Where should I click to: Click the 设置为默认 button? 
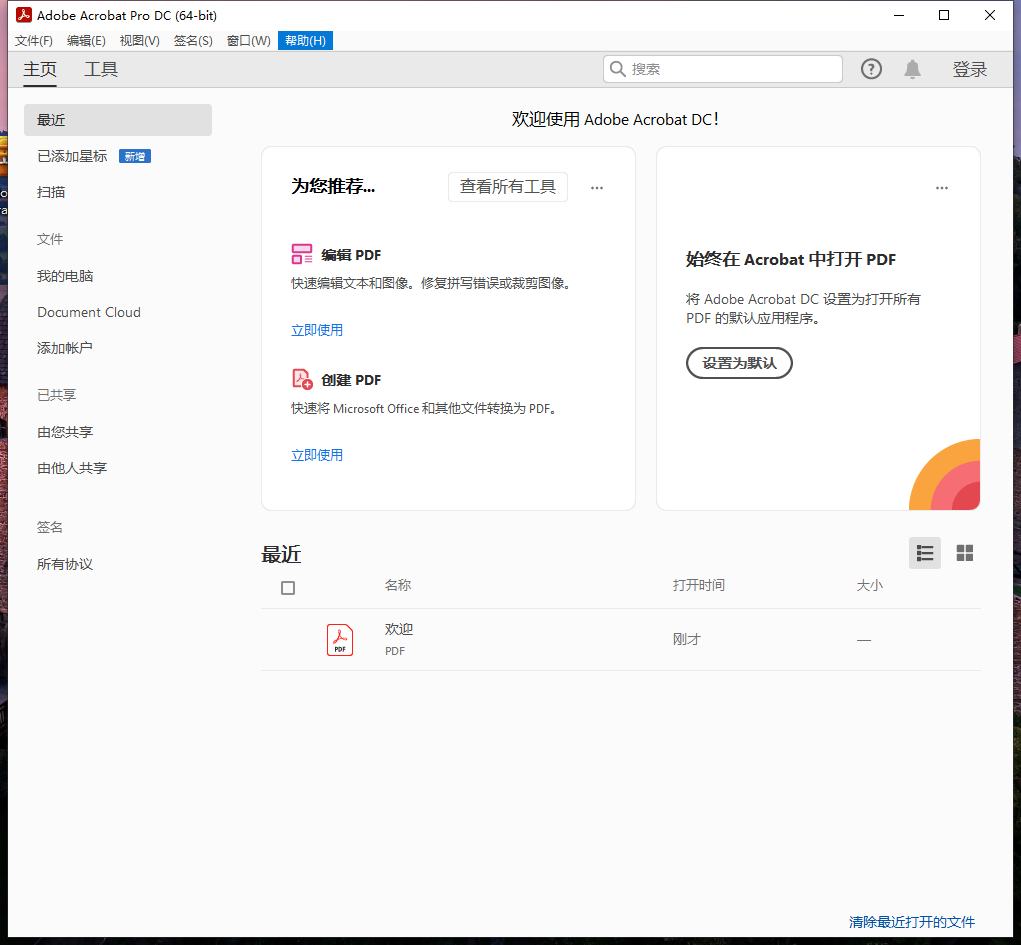[738, 362]
